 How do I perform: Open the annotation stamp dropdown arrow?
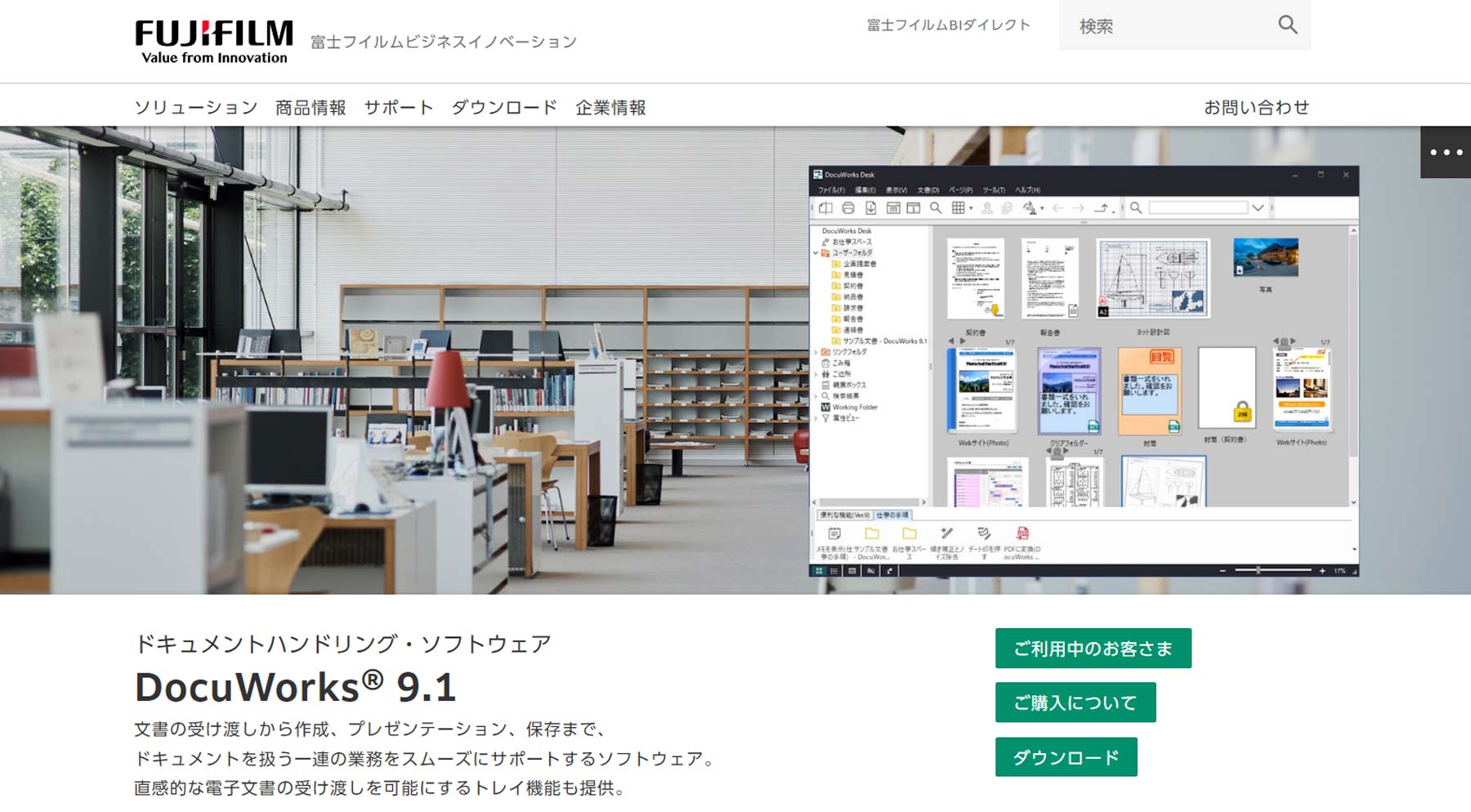(1042, 209)
